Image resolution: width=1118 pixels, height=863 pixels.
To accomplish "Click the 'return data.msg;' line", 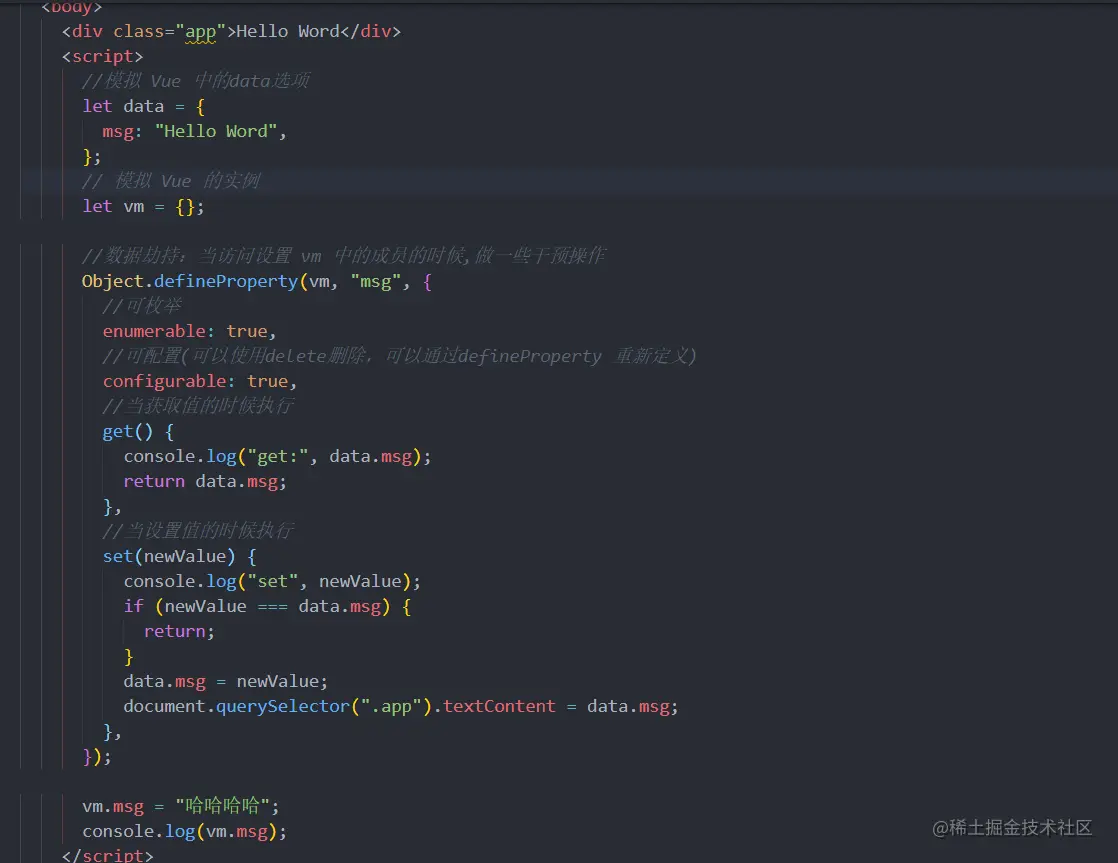I will click(205, 481).
